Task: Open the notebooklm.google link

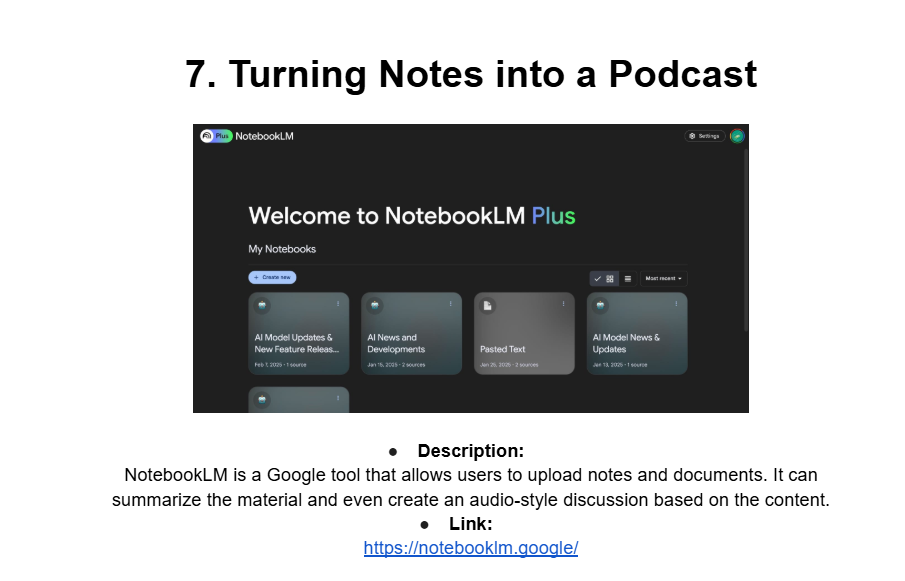Action: (470, 548)
